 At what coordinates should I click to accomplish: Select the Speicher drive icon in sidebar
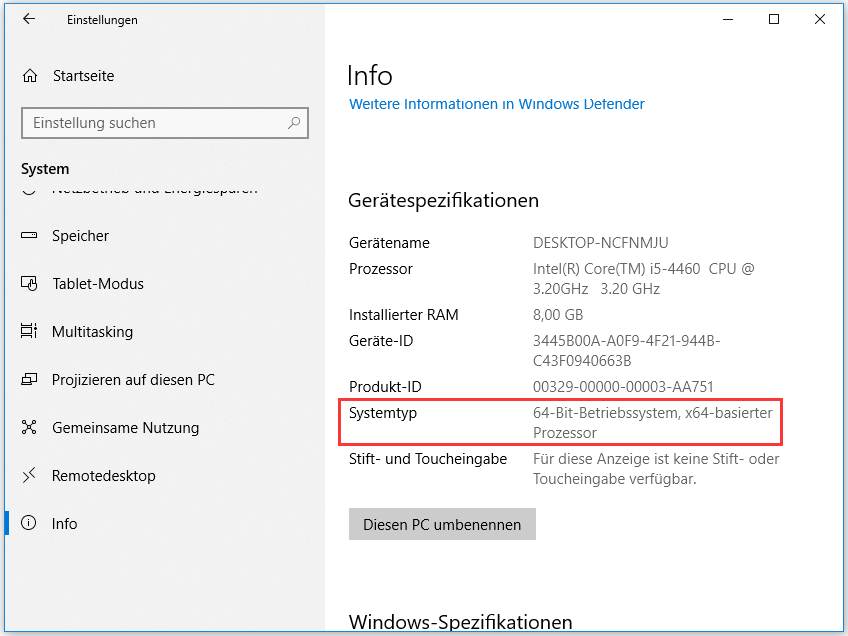[30, 235]
